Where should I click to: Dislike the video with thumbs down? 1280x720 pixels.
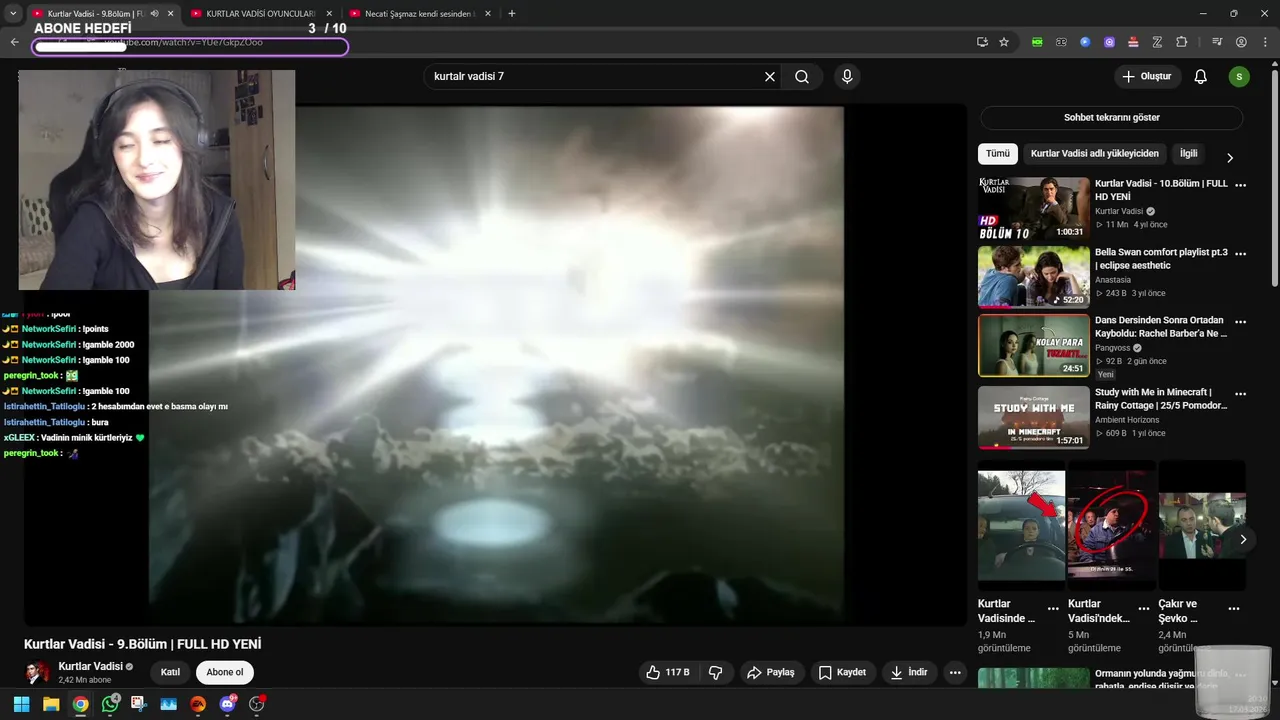coord(715,672)
